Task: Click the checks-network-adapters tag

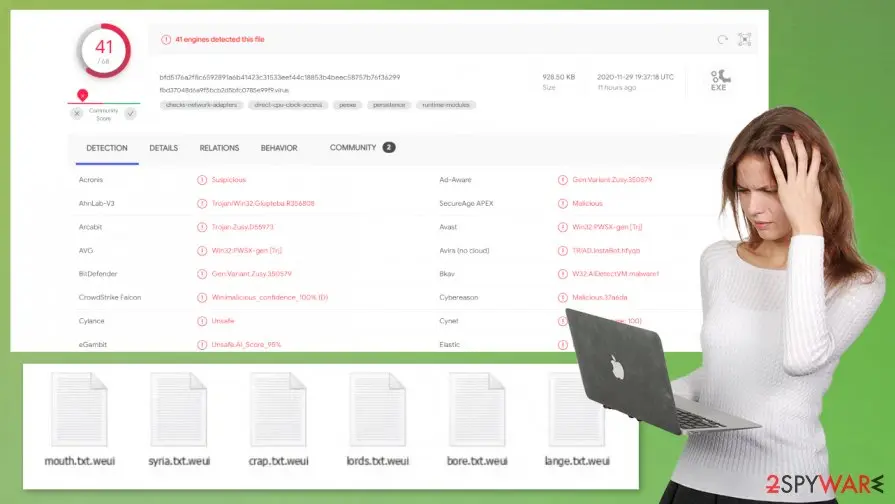Action: coord(201,105)
